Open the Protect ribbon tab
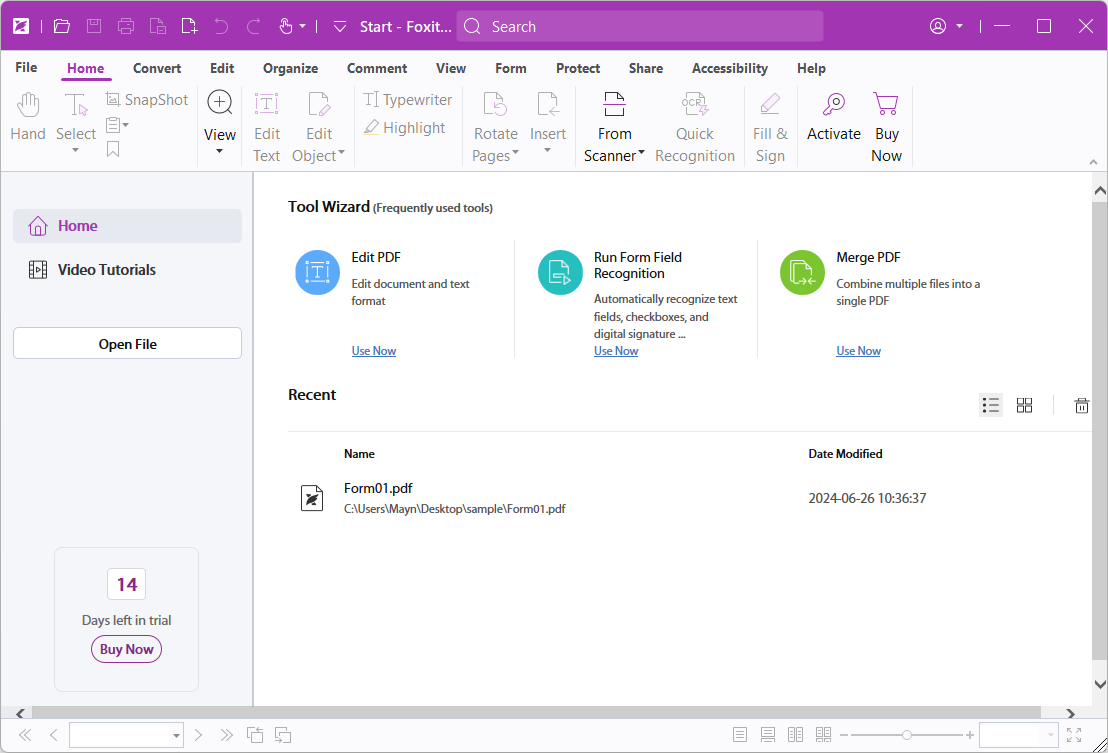The height and width of the screenshot is (753, 1108). tap(578, 68)
